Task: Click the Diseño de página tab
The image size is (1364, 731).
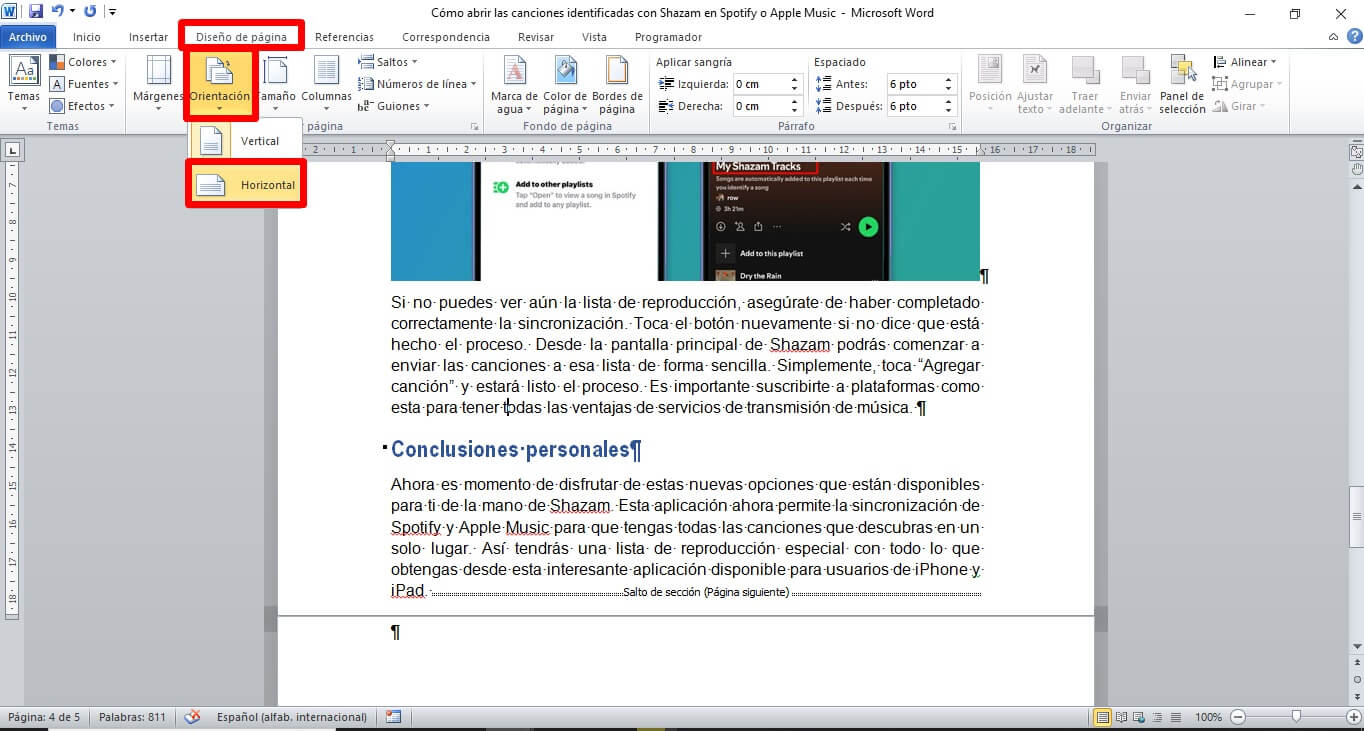Action: coord(242,37)
